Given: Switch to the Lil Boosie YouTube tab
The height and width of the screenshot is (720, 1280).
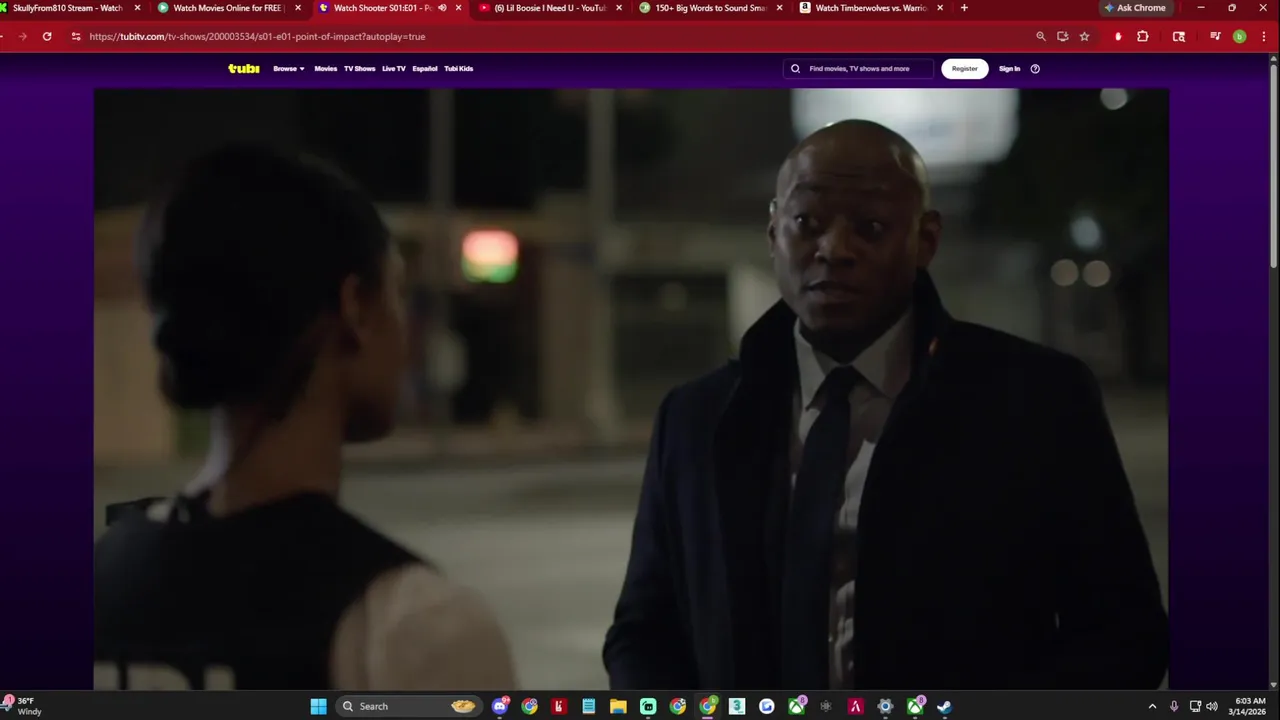Looking at the screenshot, I should click(x=548, y=8).
